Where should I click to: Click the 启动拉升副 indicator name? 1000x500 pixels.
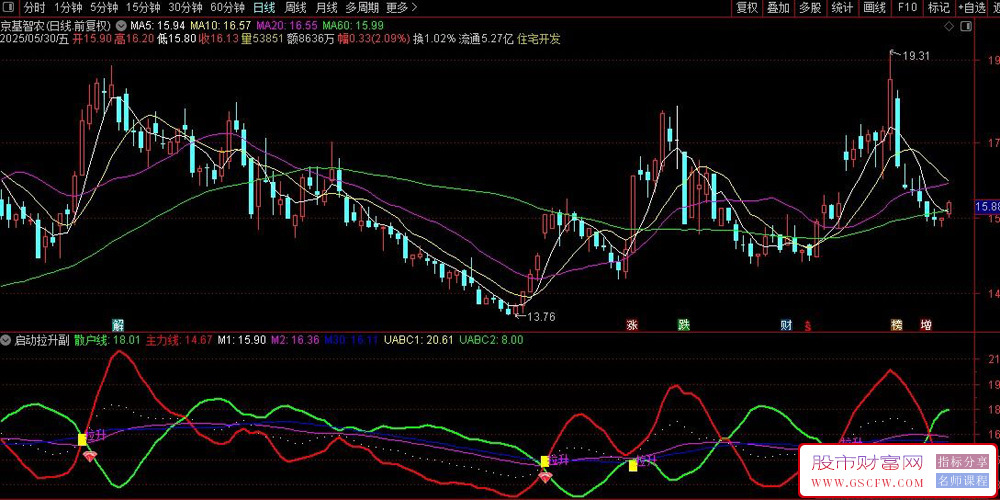click(x=41, y=340)
